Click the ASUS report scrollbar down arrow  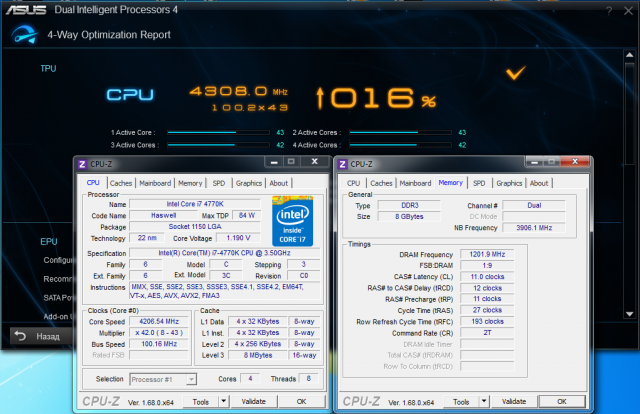tap(629, 314)
